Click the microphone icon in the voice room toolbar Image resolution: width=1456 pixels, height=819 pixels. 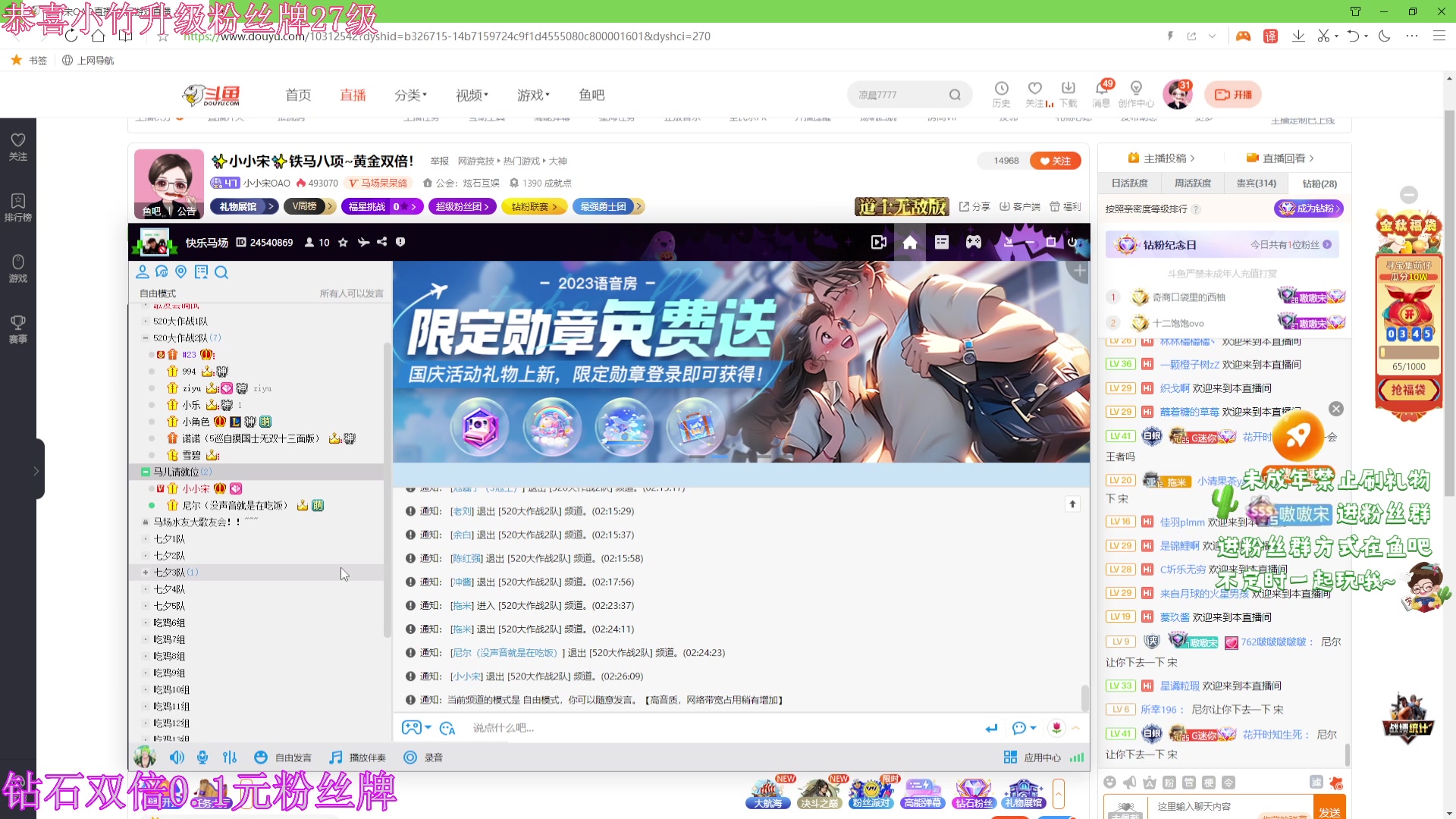click(x=202, y=757)
